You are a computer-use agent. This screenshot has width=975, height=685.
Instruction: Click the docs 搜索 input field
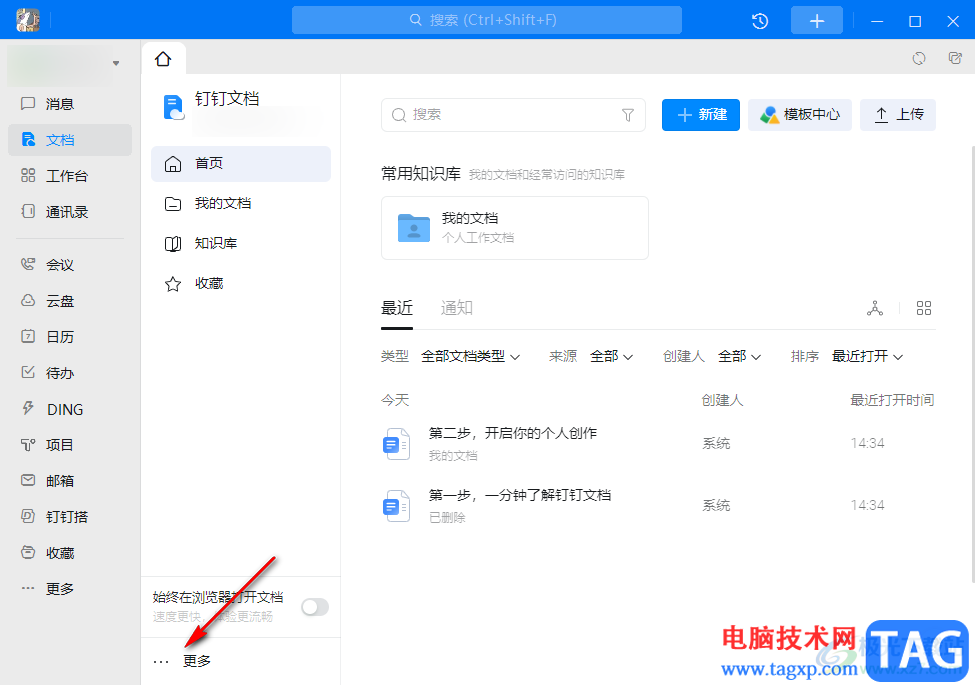click(x=513, y=115)
